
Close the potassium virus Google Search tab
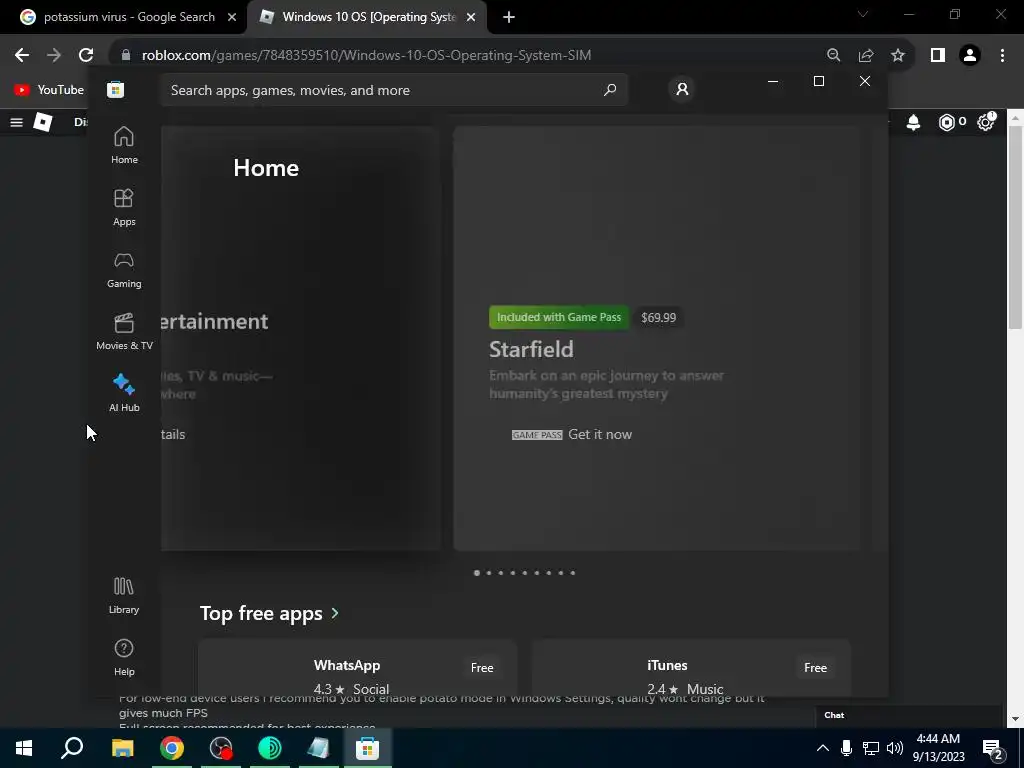pos(232,17)
